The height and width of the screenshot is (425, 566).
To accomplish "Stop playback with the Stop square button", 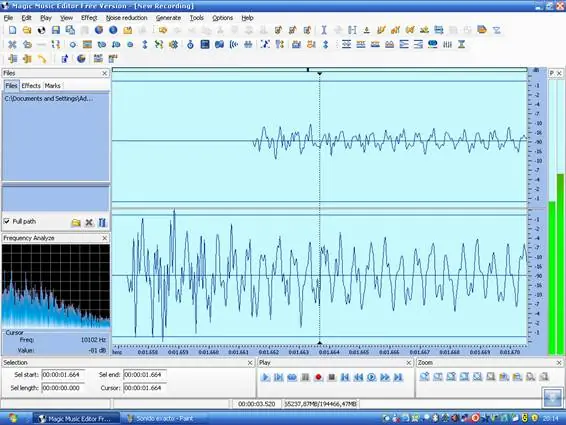I will [x=332, y=377].
